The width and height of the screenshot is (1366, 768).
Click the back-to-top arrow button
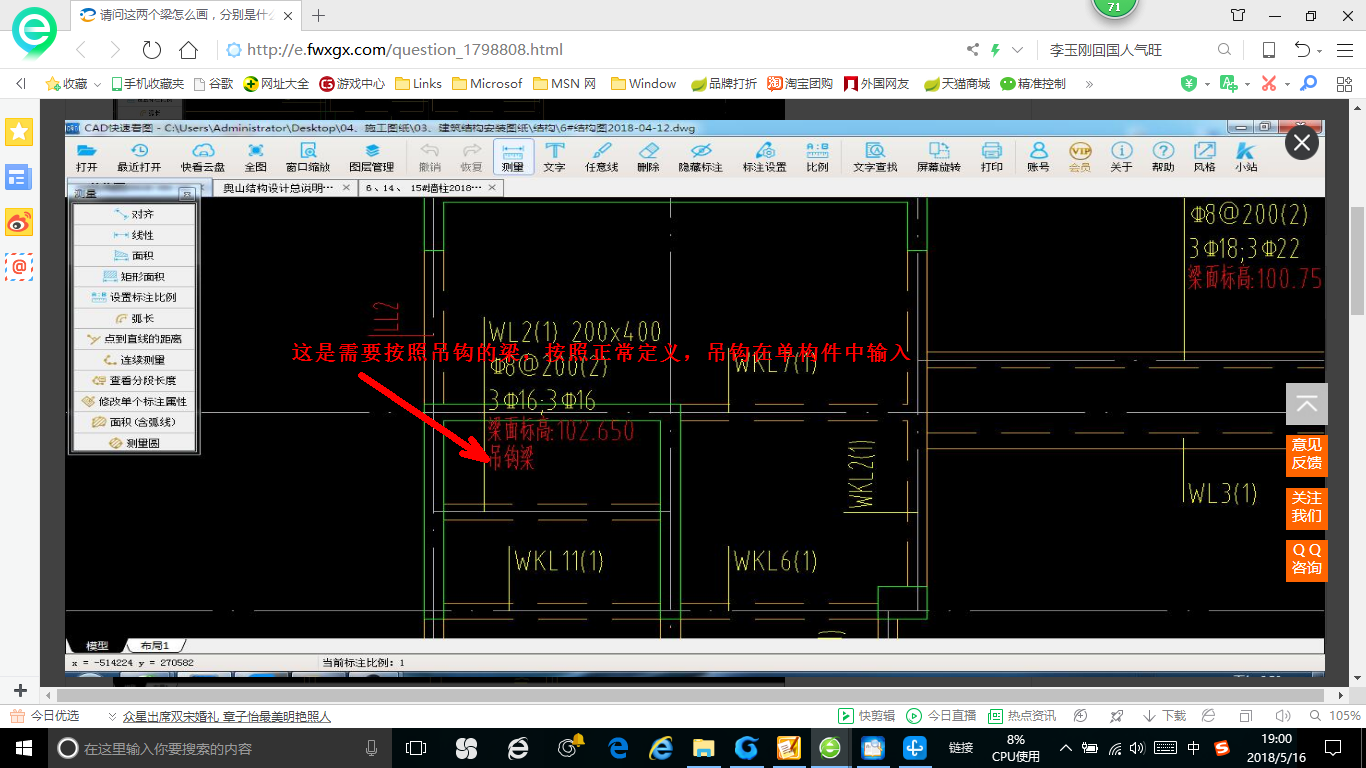[x=1306, y=404]
